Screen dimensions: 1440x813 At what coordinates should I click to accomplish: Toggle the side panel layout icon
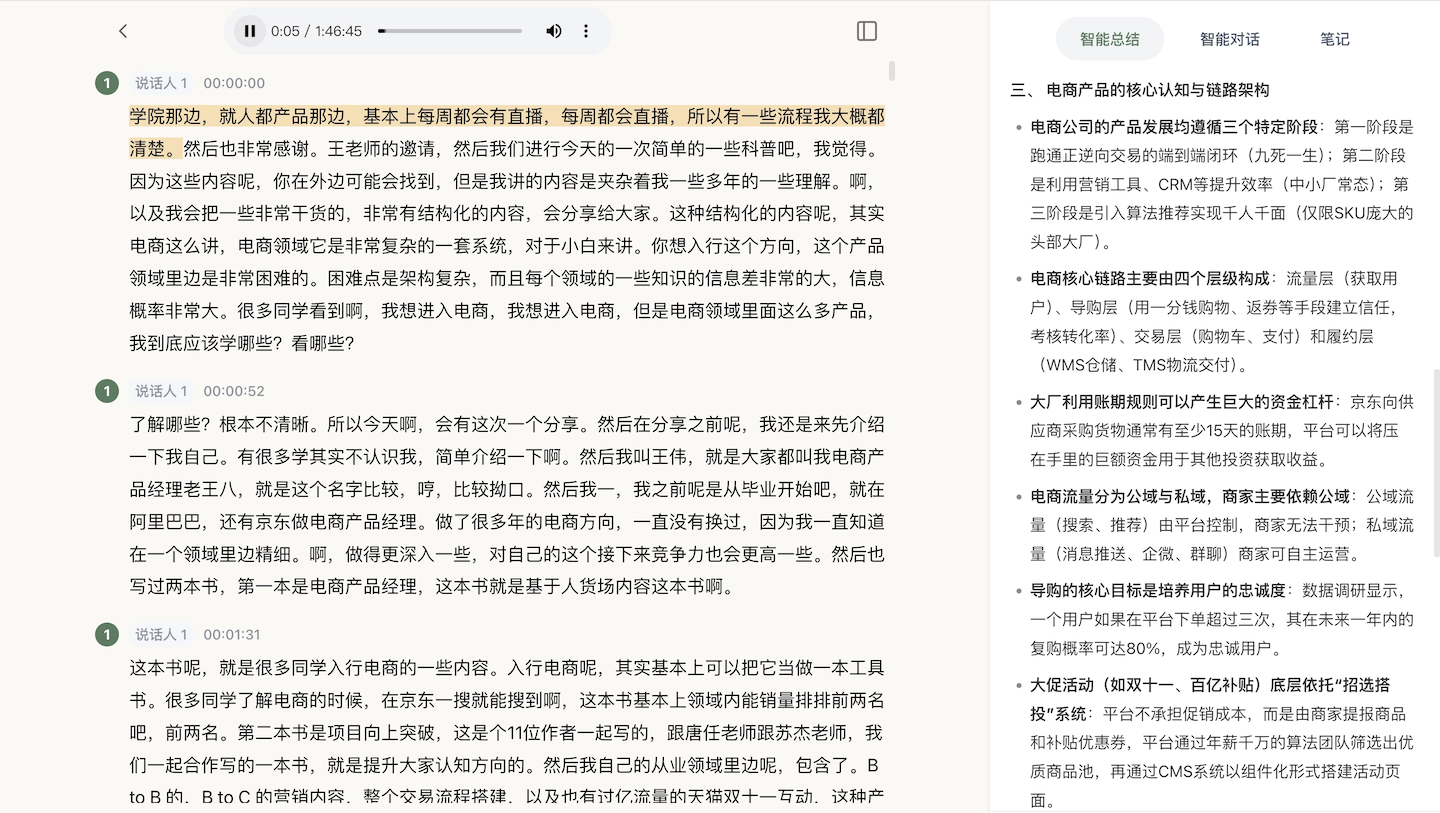[867, 31]
